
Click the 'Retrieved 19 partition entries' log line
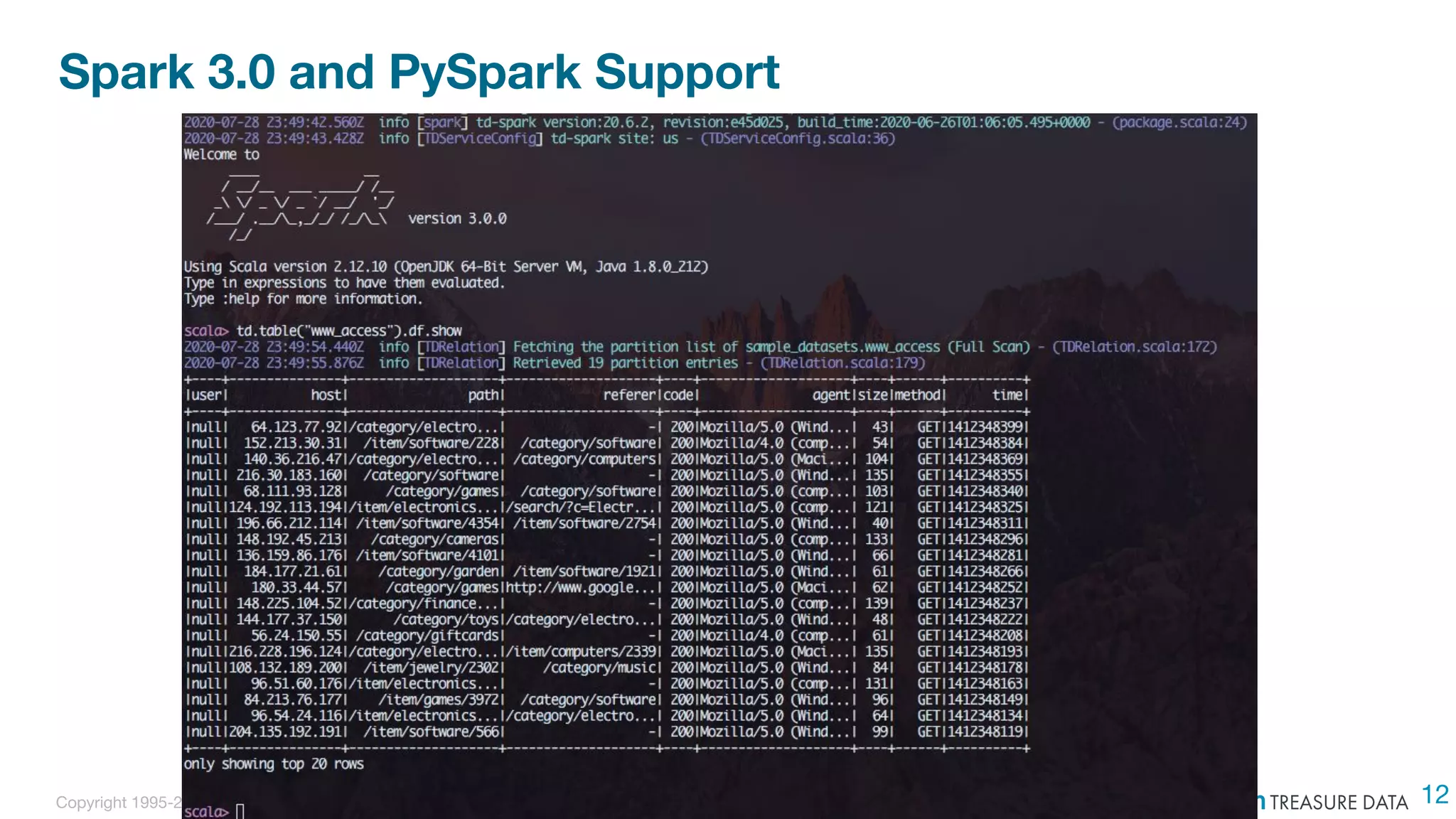555,363
